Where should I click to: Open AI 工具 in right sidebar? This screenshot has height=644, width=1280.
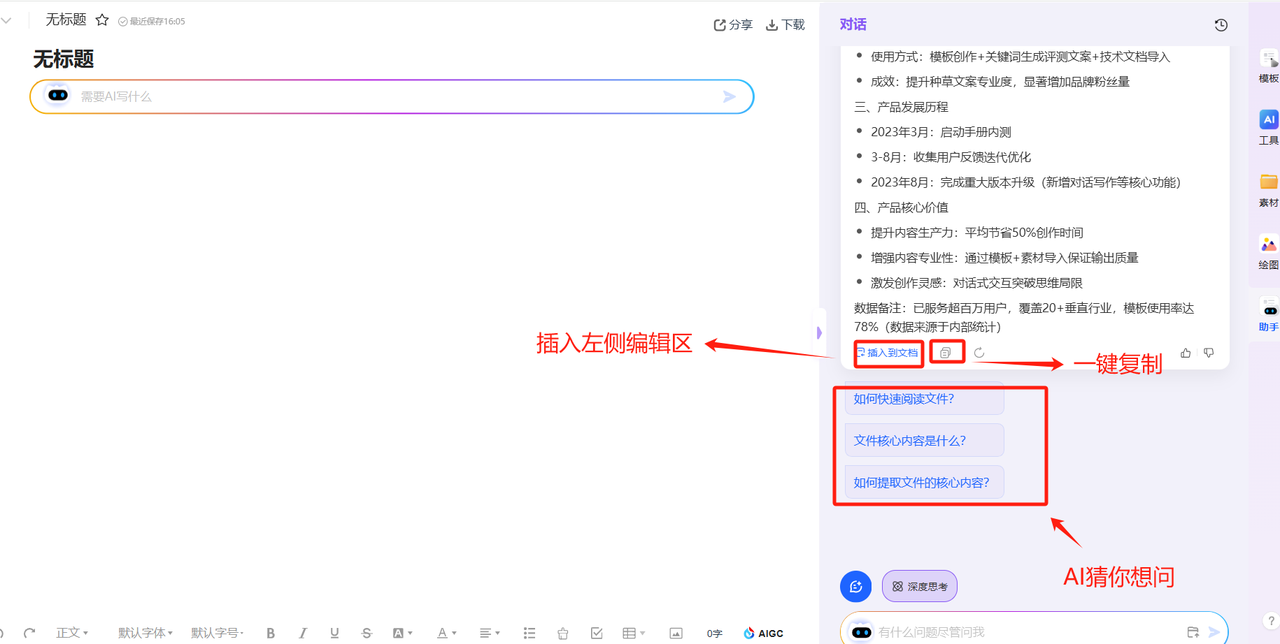[1268, 128]
